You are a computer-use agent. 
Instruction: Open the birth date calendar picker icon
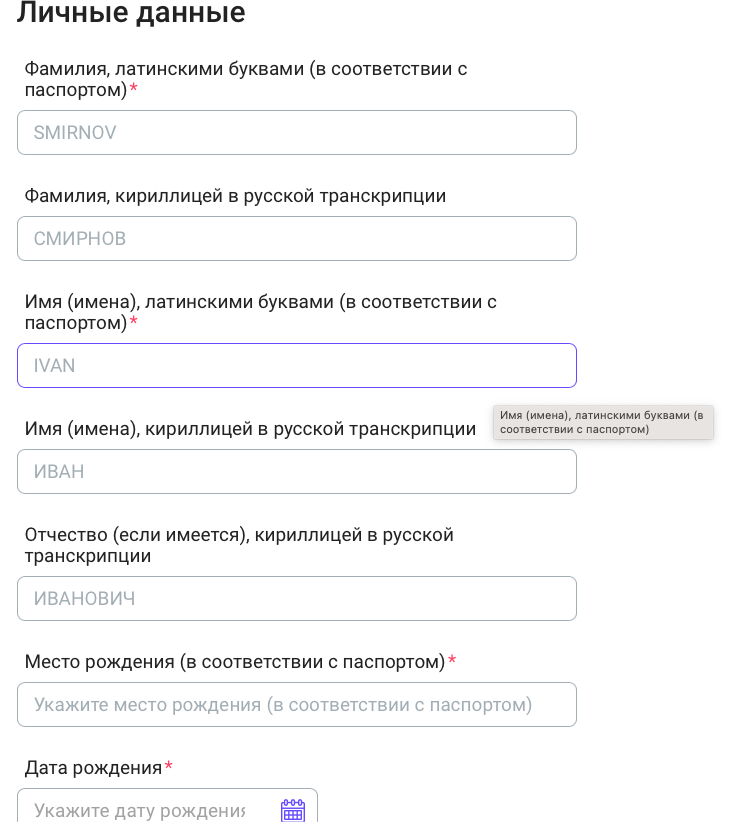(x=293, y=810)
